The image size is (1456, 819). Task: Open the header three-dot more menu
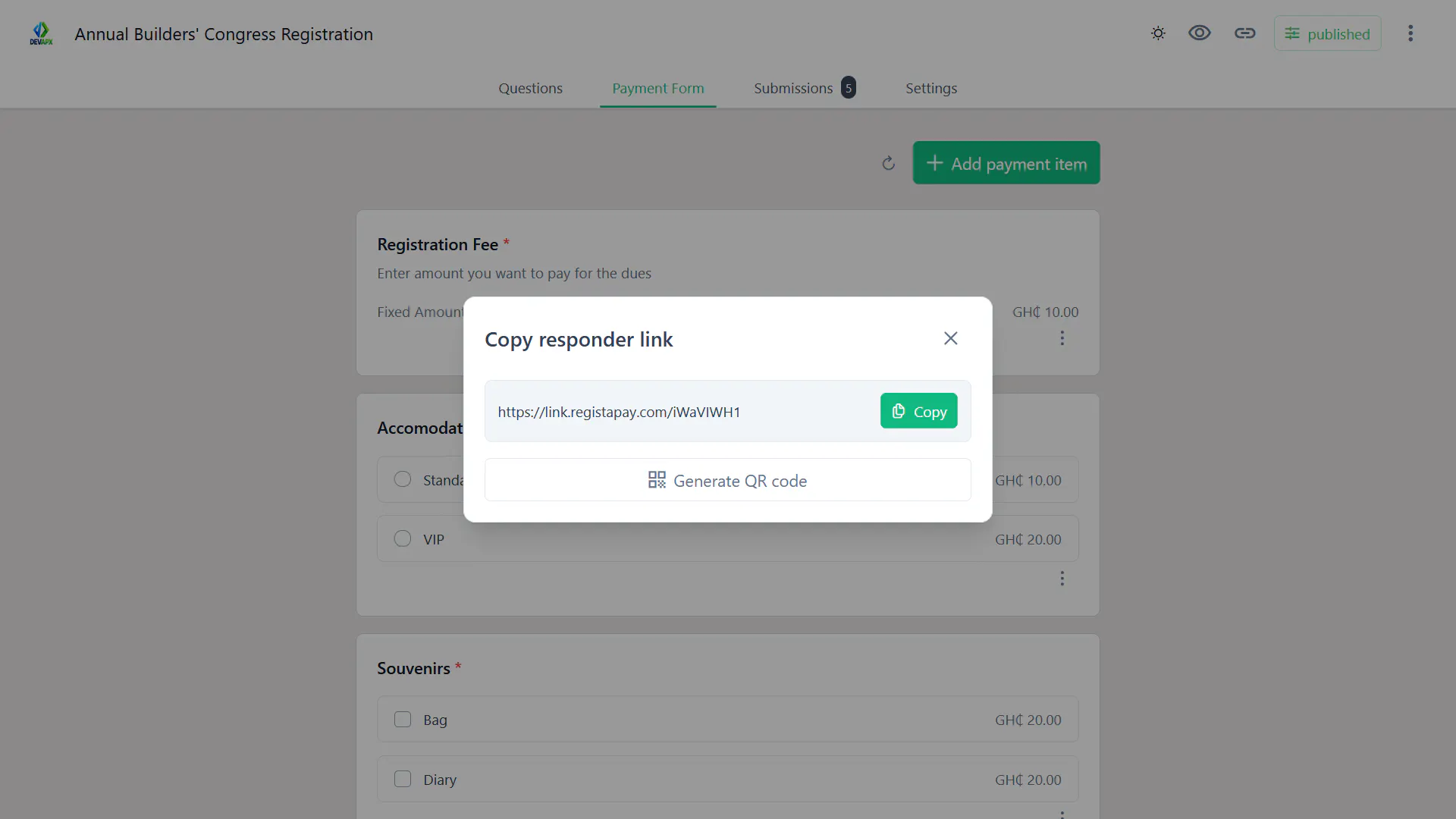click(x=1410, y=33)
